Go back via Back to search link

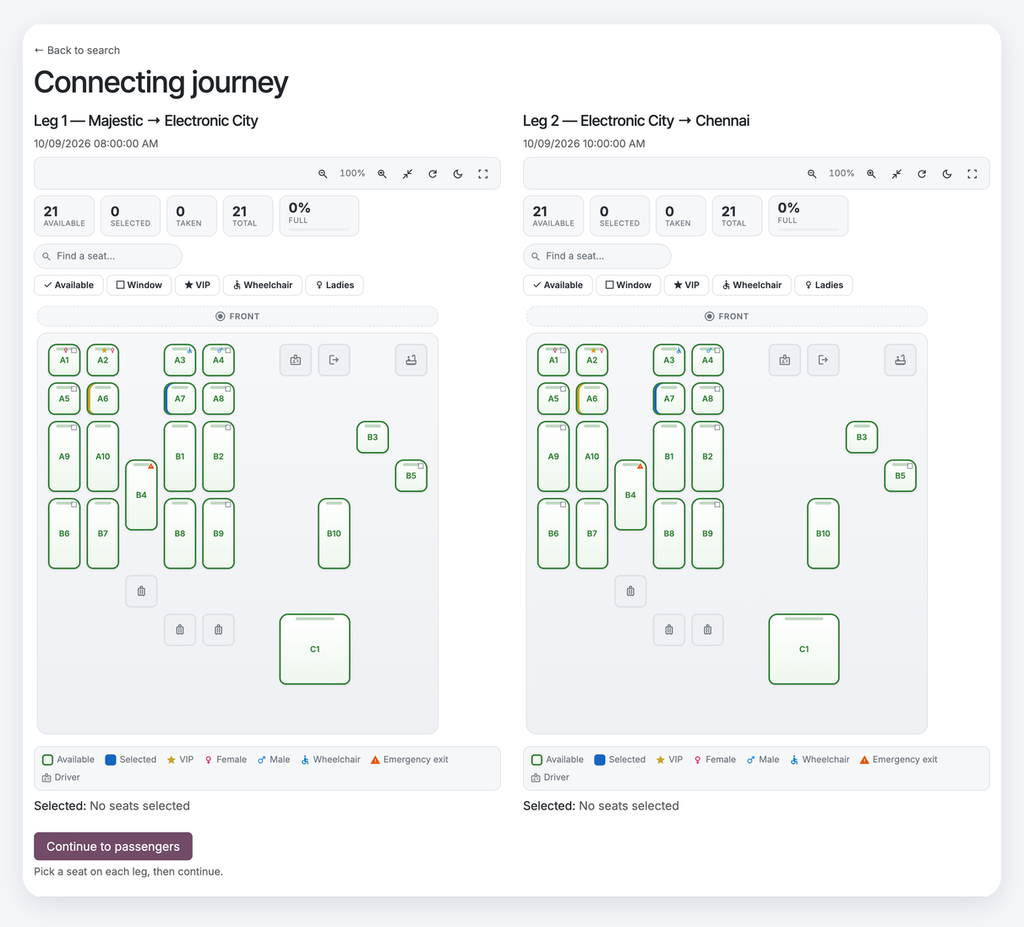[x=77, y=50]
